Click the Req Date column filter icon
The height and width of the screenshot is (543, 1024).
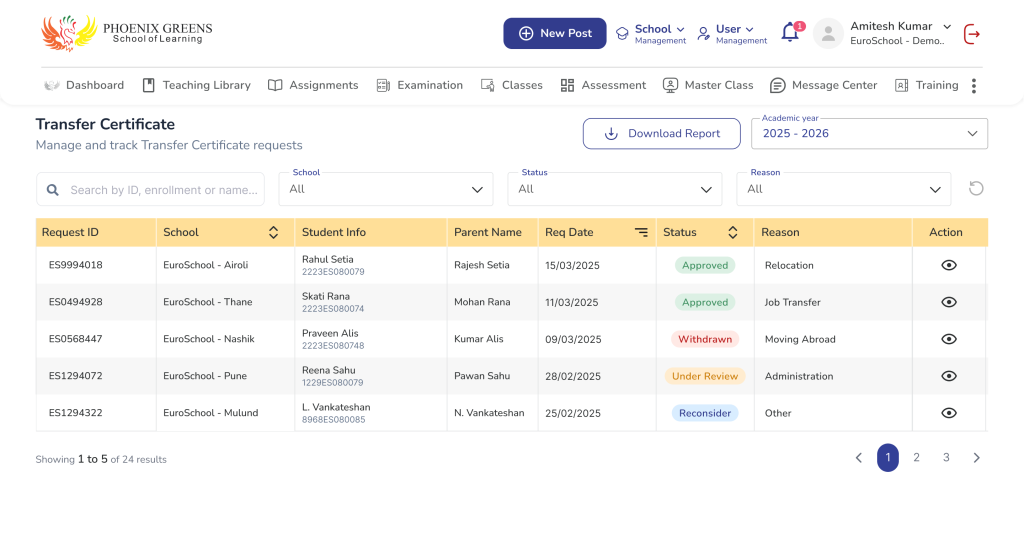click(641, 232)
